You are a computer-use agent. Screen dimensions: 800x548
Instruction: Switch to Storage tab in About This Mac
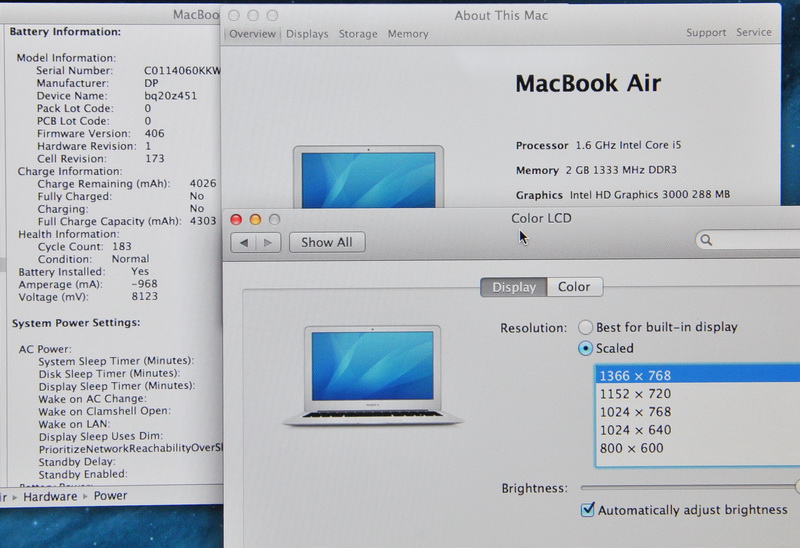(x=358, y=34)
